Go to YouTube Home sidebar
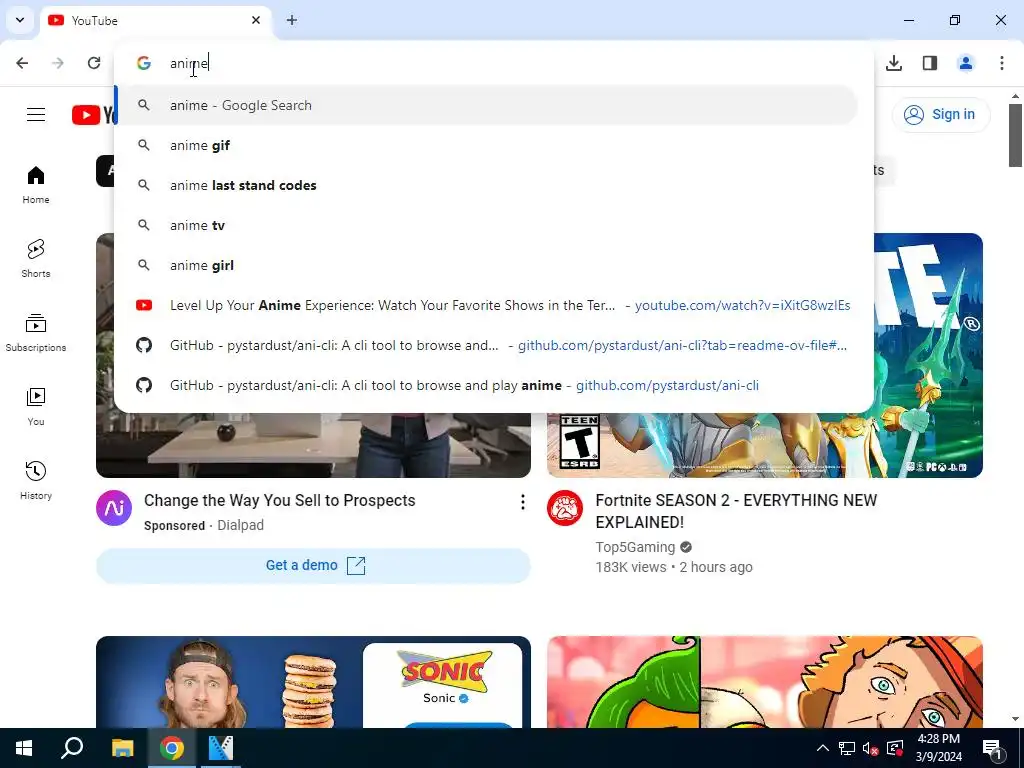This screenshot has height=768, width=1024. coord(36,185)
